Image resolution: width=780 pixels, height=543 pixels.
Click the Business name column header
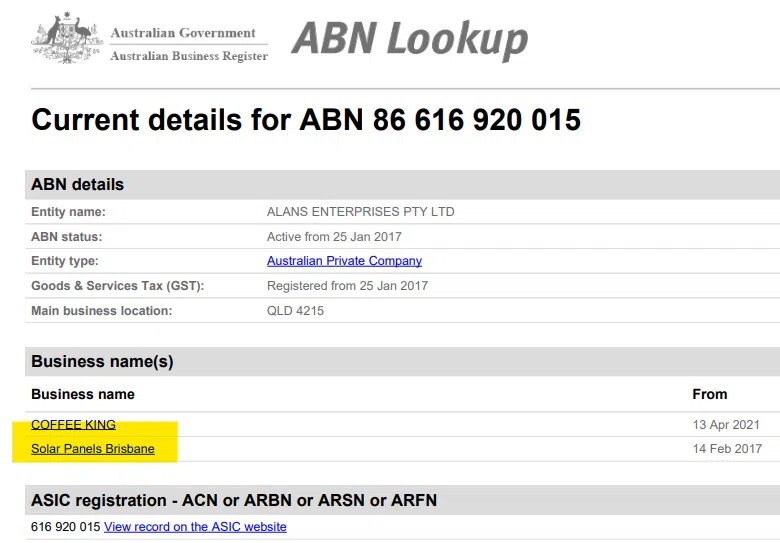[x=83, y=394]
